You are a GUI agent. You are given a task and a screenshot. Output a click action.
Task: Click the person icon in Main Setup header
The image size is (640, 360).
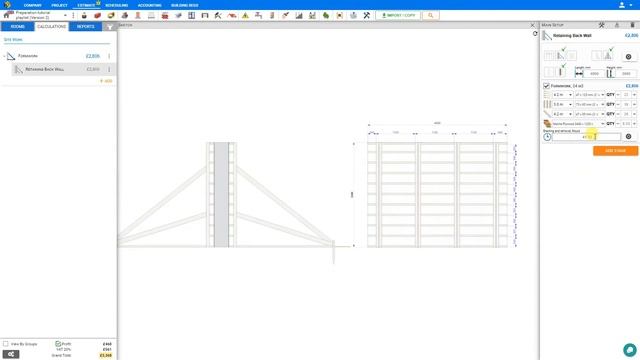pos(617,25)
